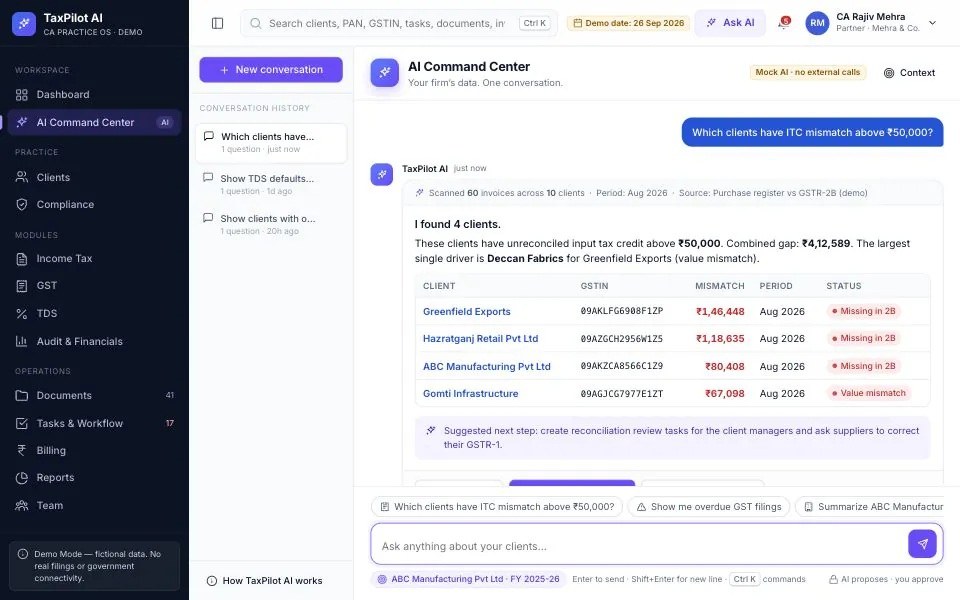The height and width of the screenshot is (600, 960).
Task: Click the Demo Mode info notice
Action: (x=94, y=566)
